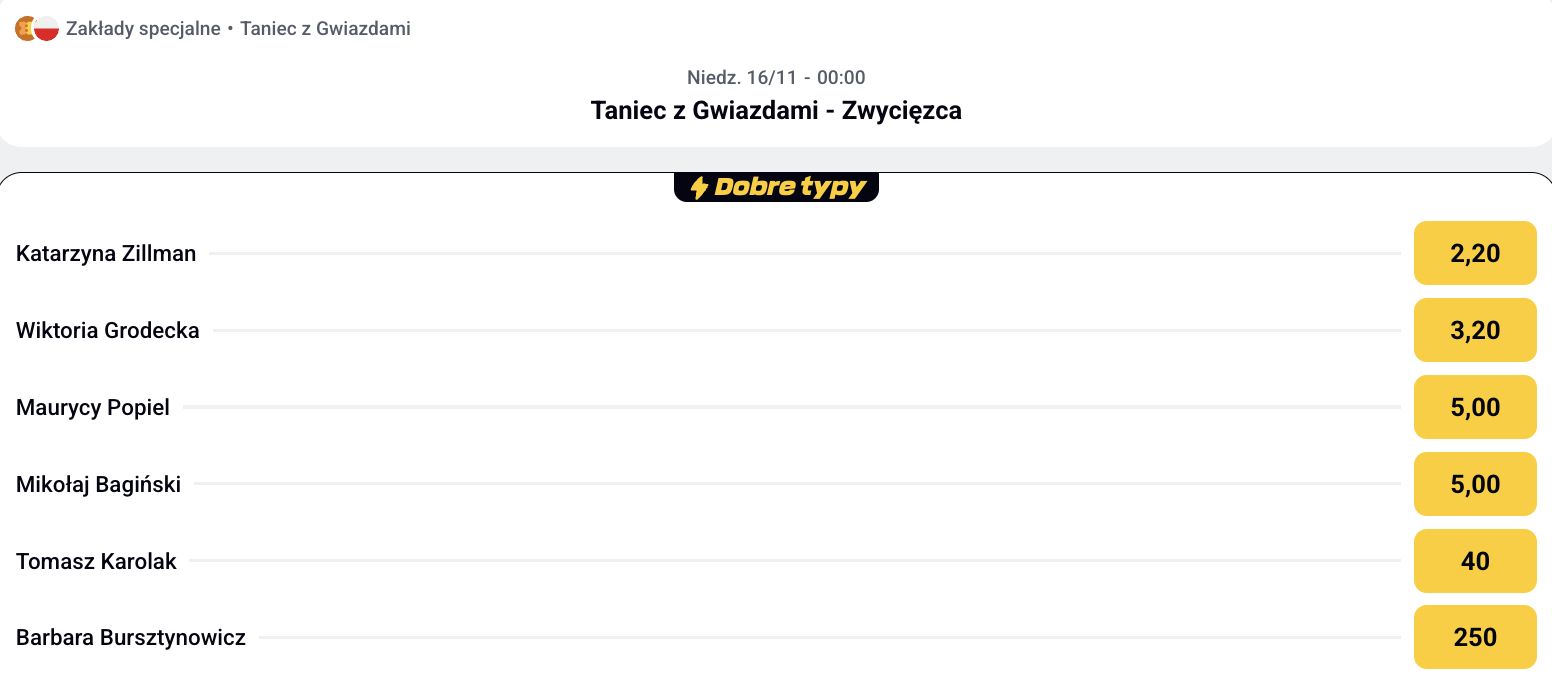This screenshot has width=1552, height=688.
Task: Choose Mikołaj Bagiński's 5,00 odds button
Action: point(1474,484)
